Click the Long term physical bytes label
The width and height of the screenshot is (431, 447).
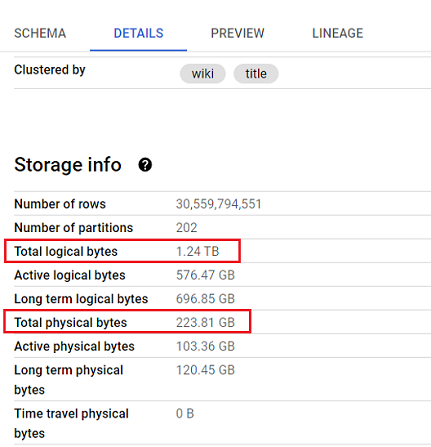point(69,380)
